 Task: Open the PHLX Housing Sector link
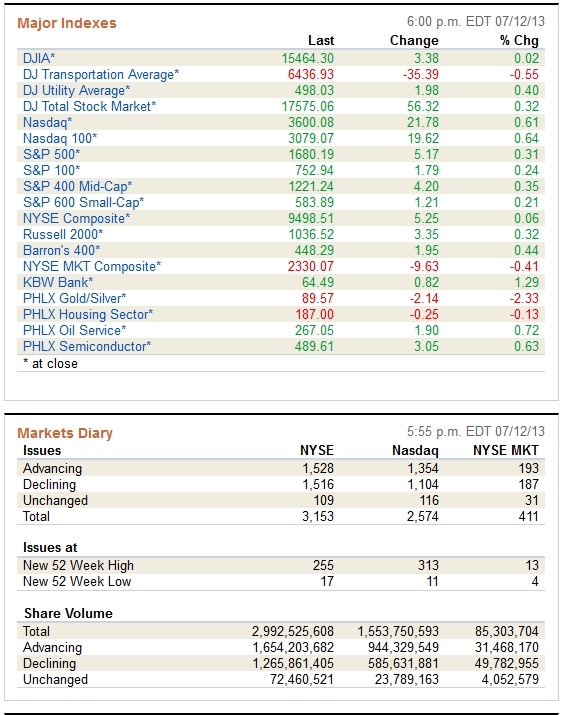point(88,314)
